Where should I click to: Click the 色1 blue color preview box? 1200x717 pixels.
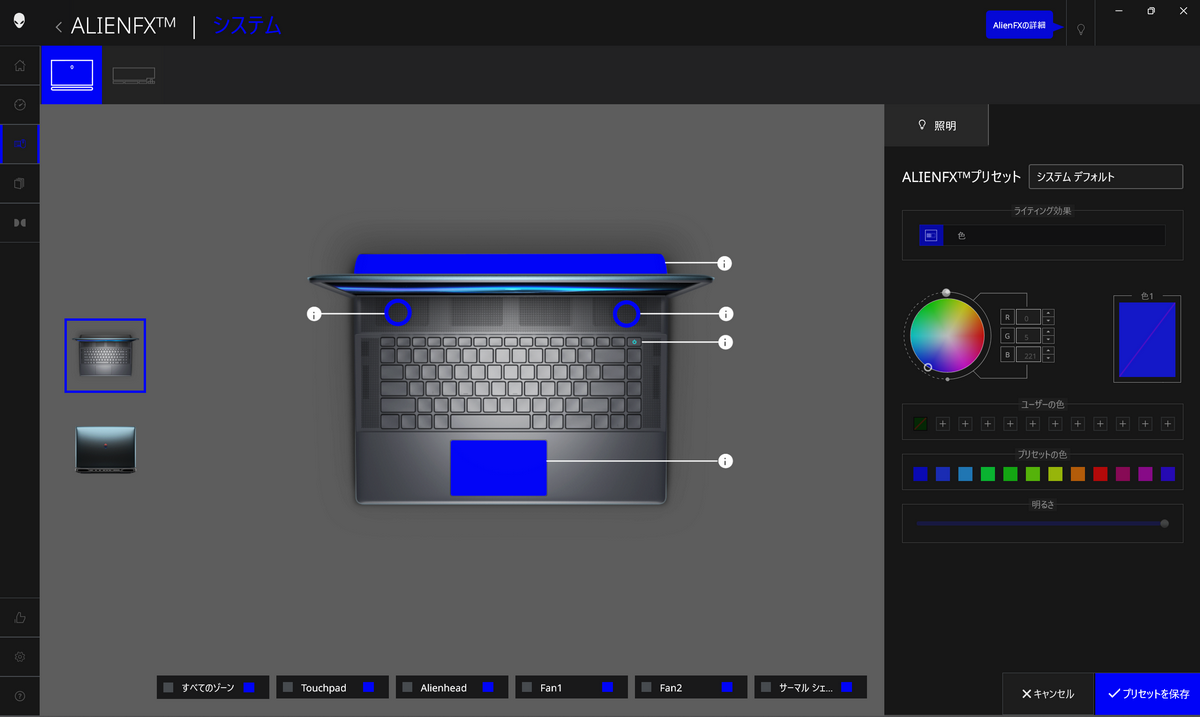point(1148,340)
